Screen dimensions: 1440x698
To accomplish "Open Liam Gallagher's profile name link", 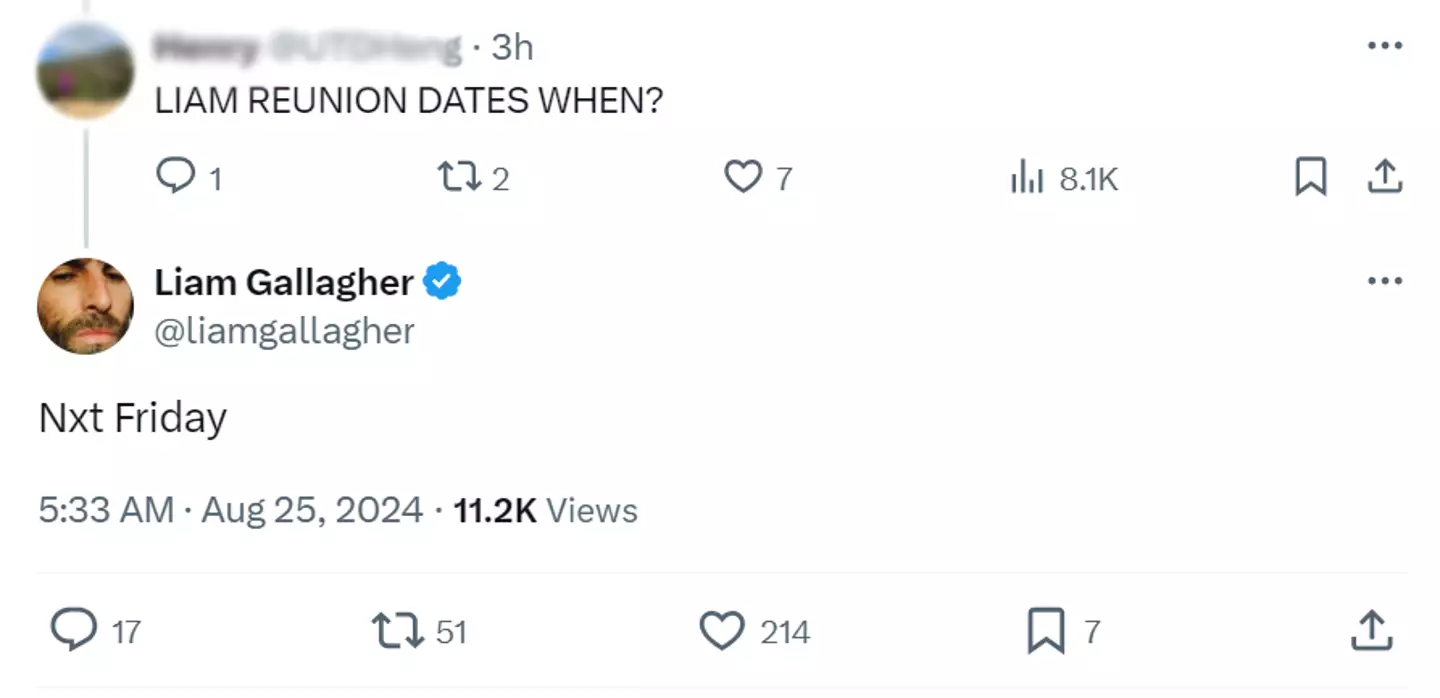I will pos(284,283).
